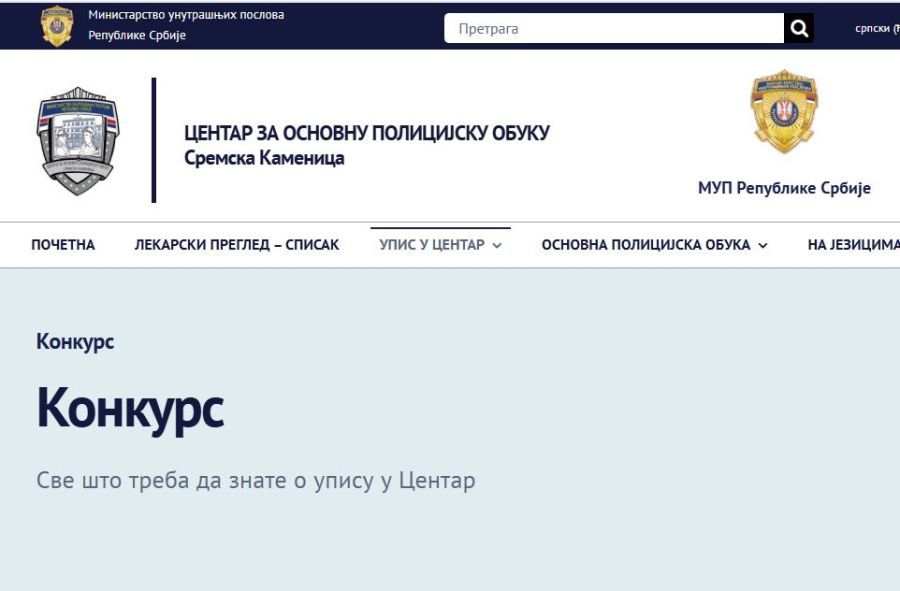This screenshot has width=900, height=591.
Task: Click the gold MUP Republike Srbije badge
Action: pos(784,111)
